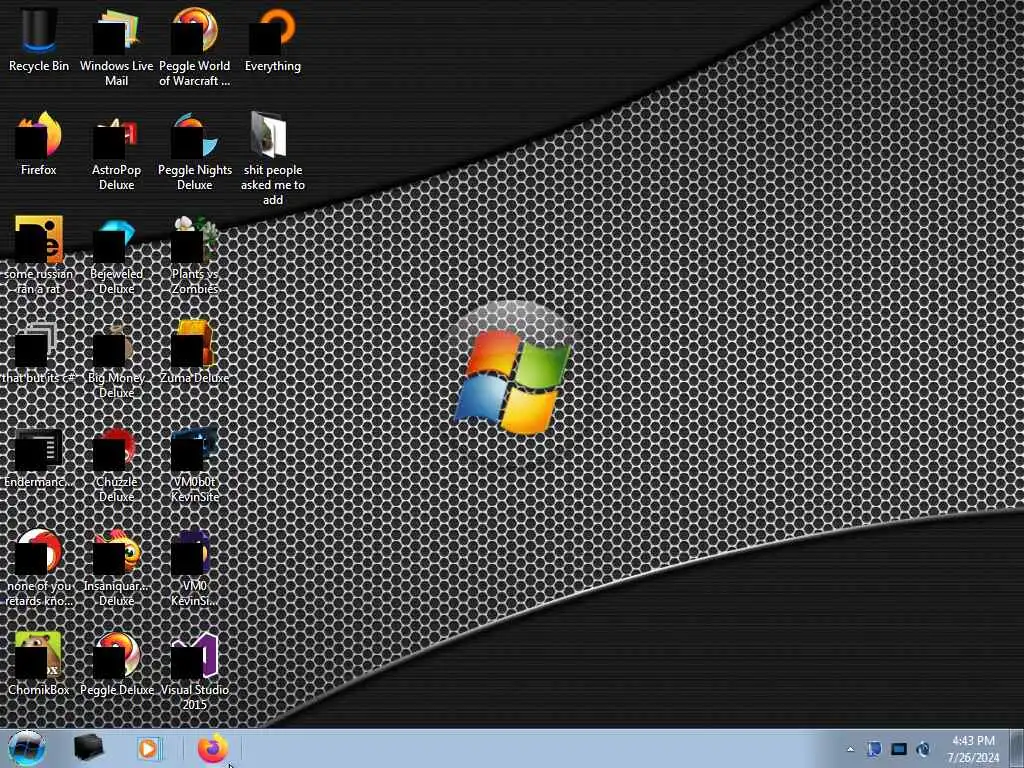Select the Plants vs Zombies icon
1024x768 pixels.
pyautogui.click(x=195, y=255)
